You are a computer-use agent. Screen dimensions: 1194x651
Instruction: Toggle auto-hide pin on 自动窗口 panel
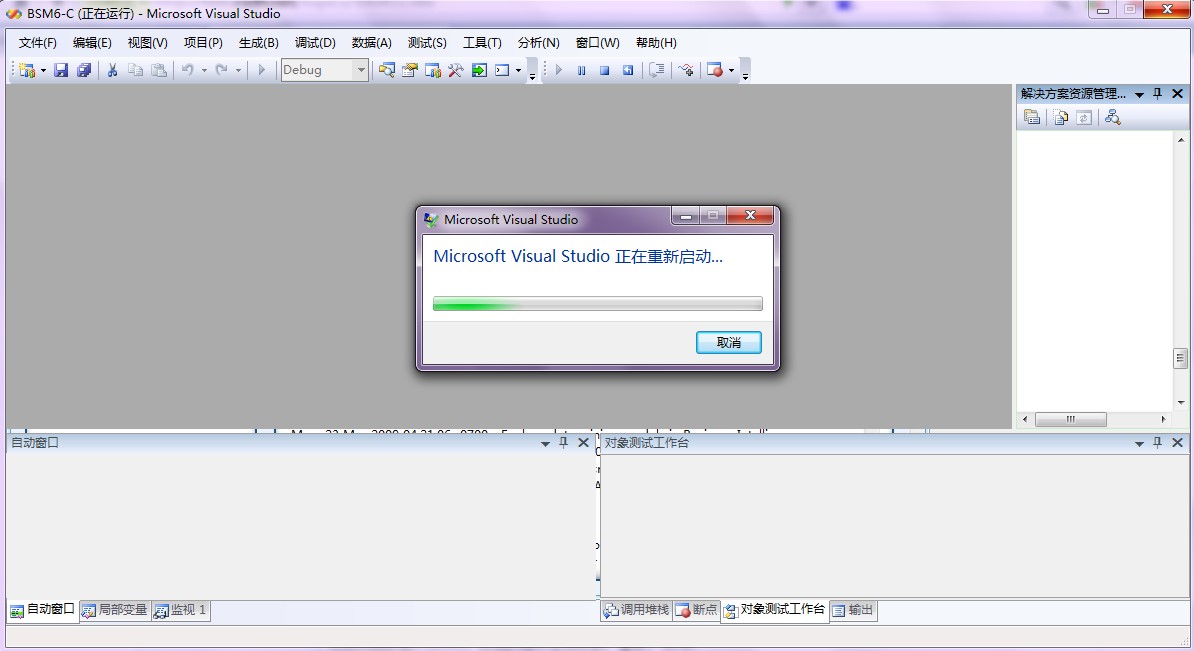click(563, 442)
